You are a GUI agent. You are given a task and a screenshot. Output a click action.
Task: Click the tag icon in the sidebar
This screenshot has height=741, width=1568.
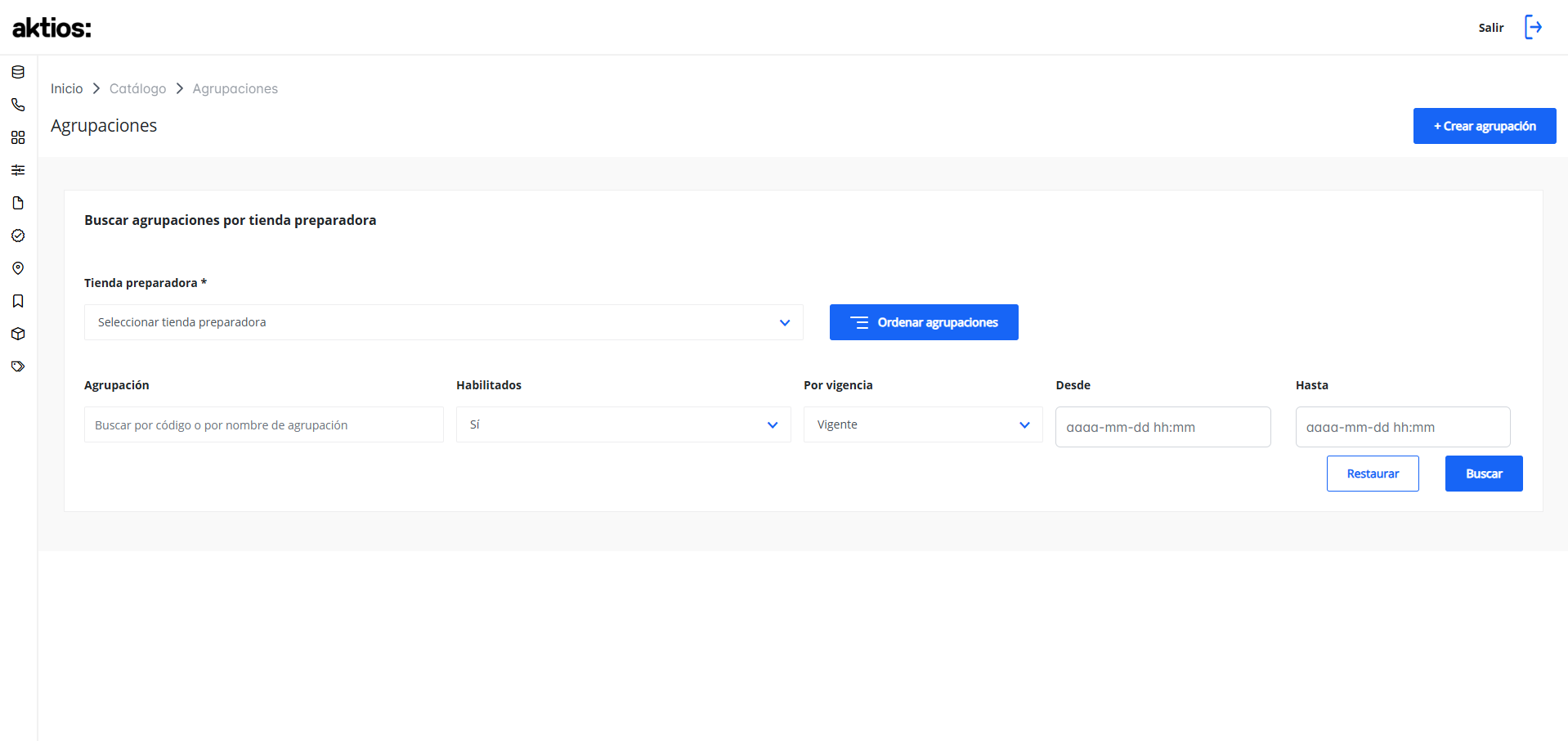(18, 366)
